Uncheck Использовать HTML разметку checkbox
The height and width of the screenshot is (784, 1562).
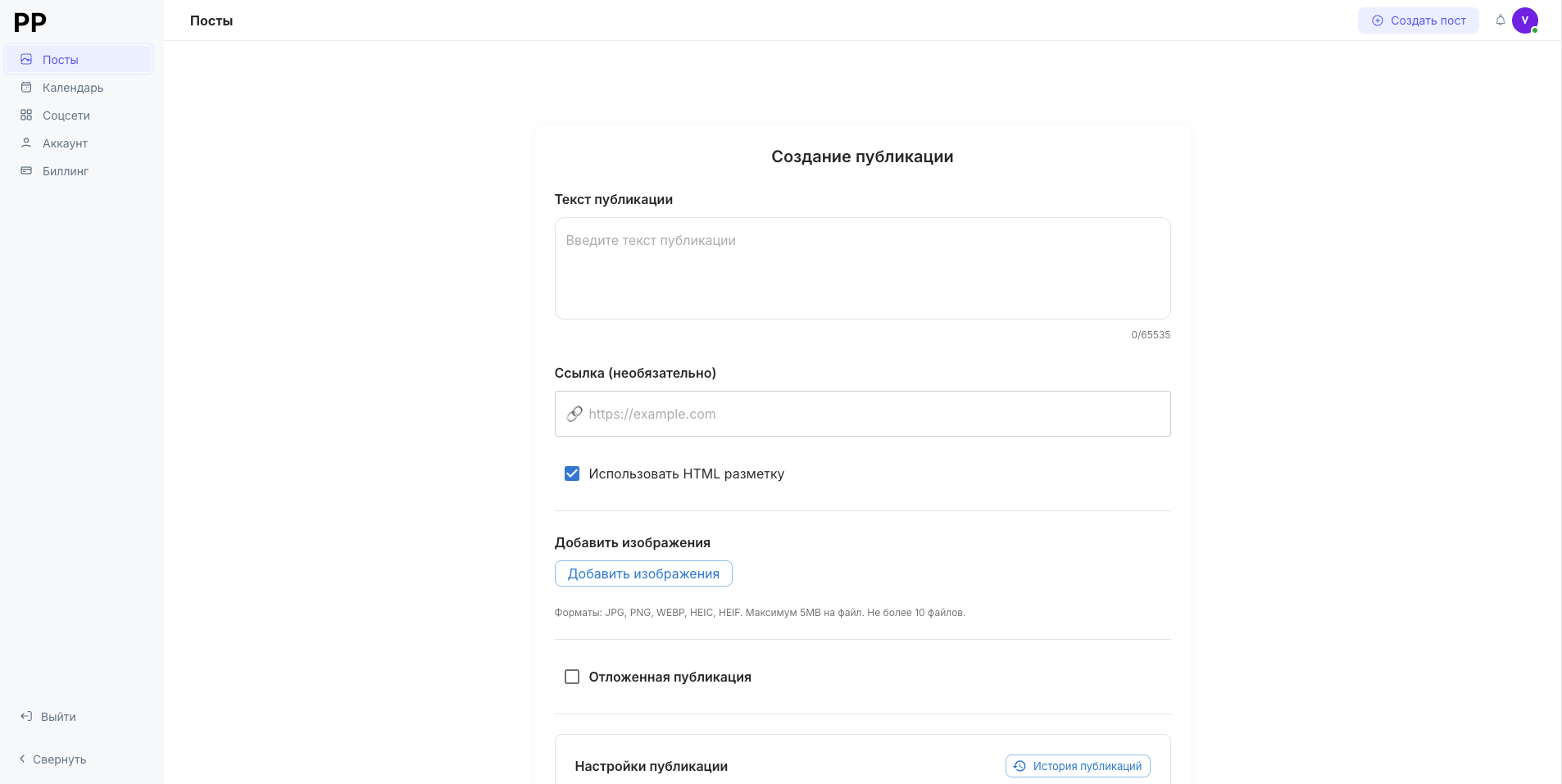click(x=572, y=474)
